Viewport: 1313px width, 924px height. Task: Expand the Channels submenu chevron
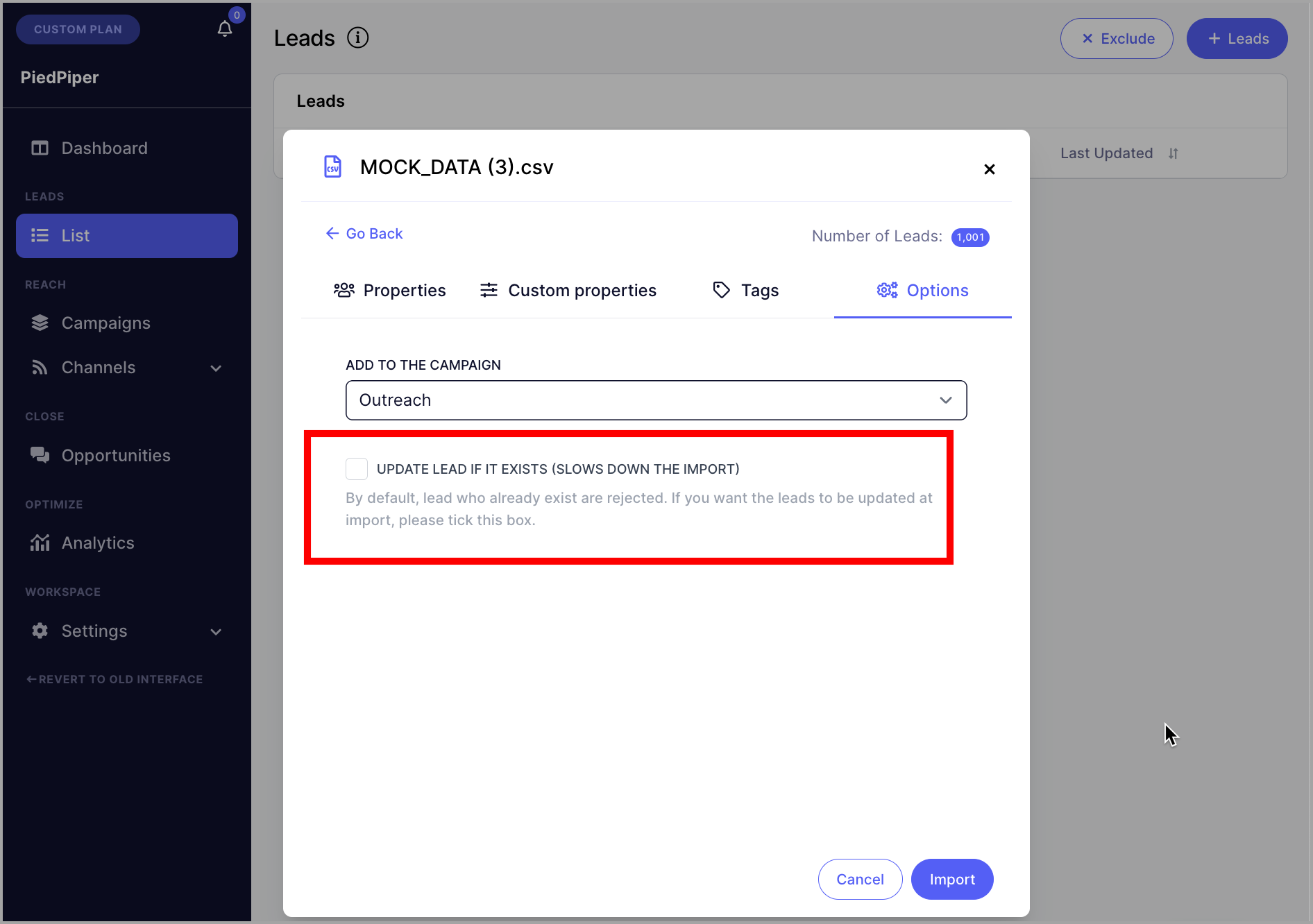click(x=216, y=368)
